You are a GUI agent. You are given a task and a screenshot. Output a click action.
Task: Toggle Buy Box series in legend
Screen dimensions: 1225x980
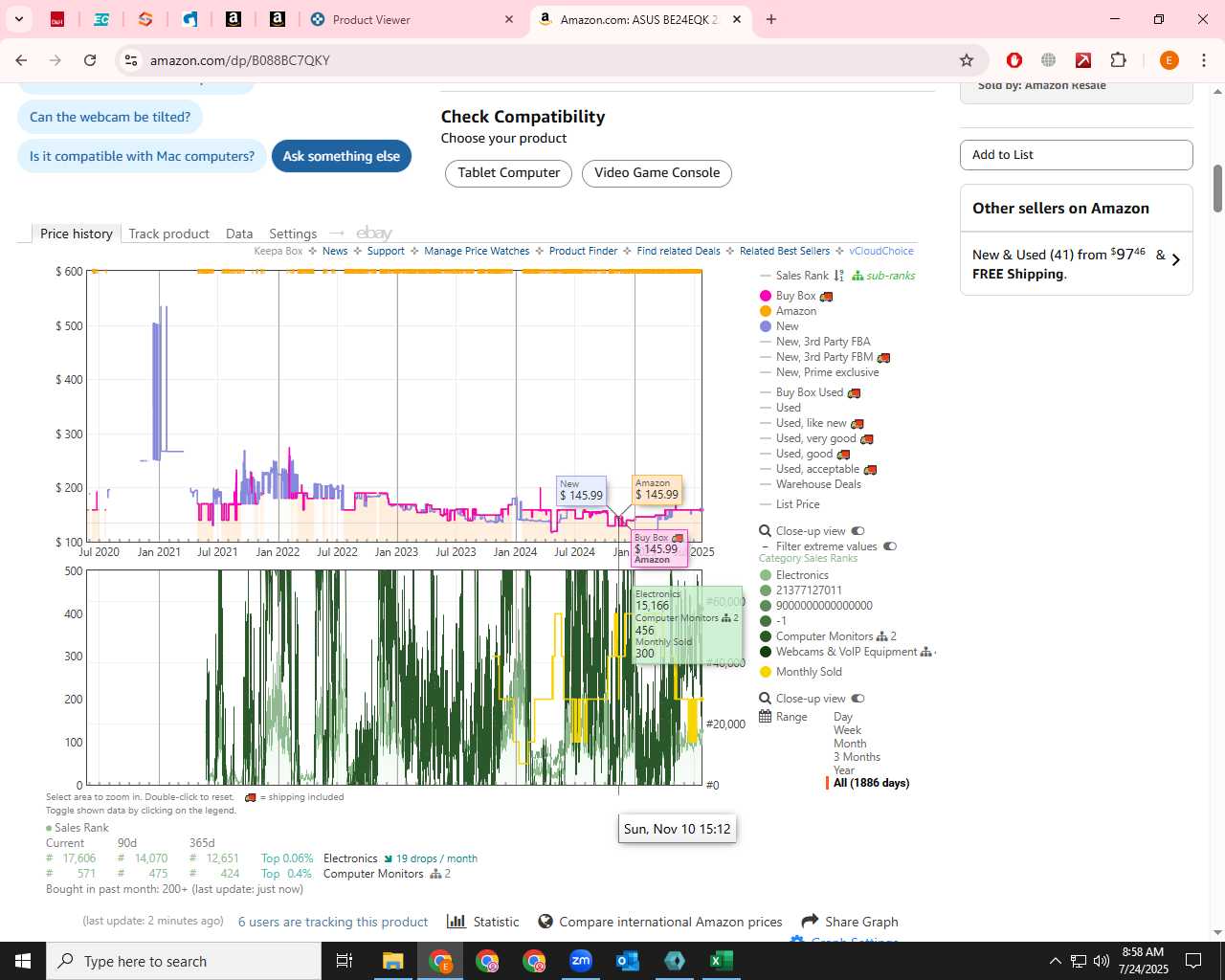pos(795,296)
